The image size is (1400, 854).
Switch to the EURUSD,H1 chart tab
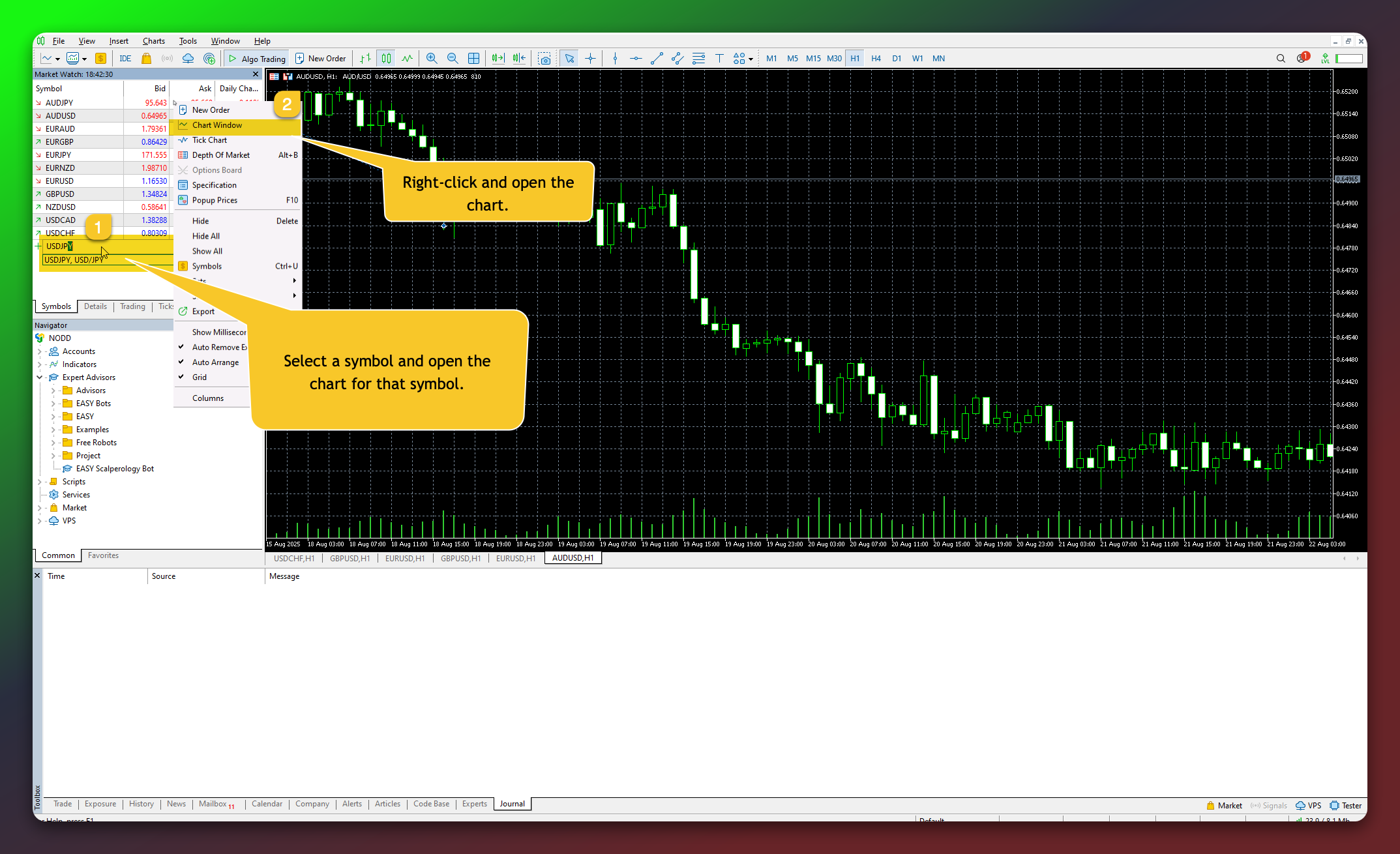point(404,558)
